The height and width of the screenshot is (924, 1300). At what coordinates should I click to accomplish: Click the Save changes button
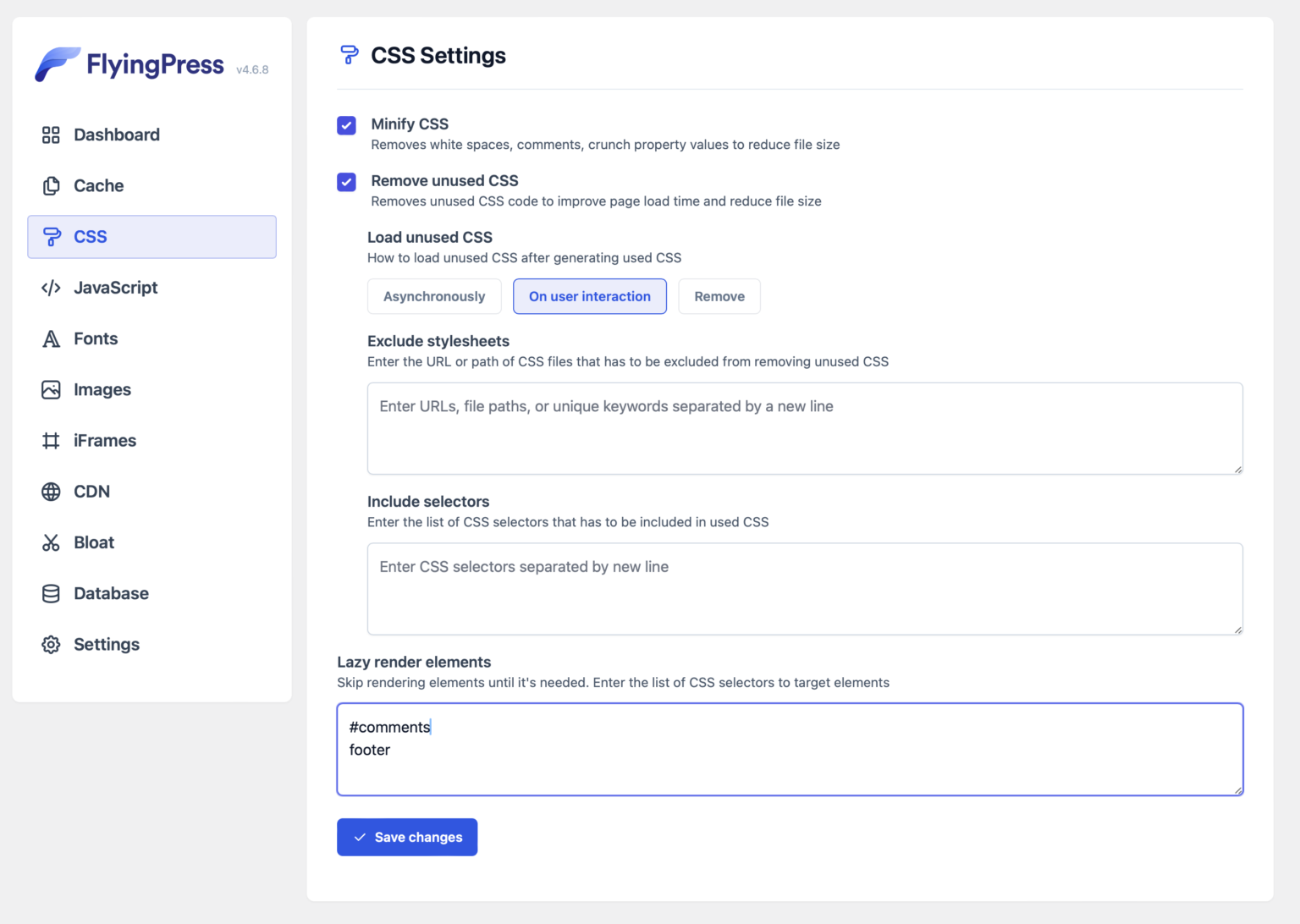coord(407,837)
